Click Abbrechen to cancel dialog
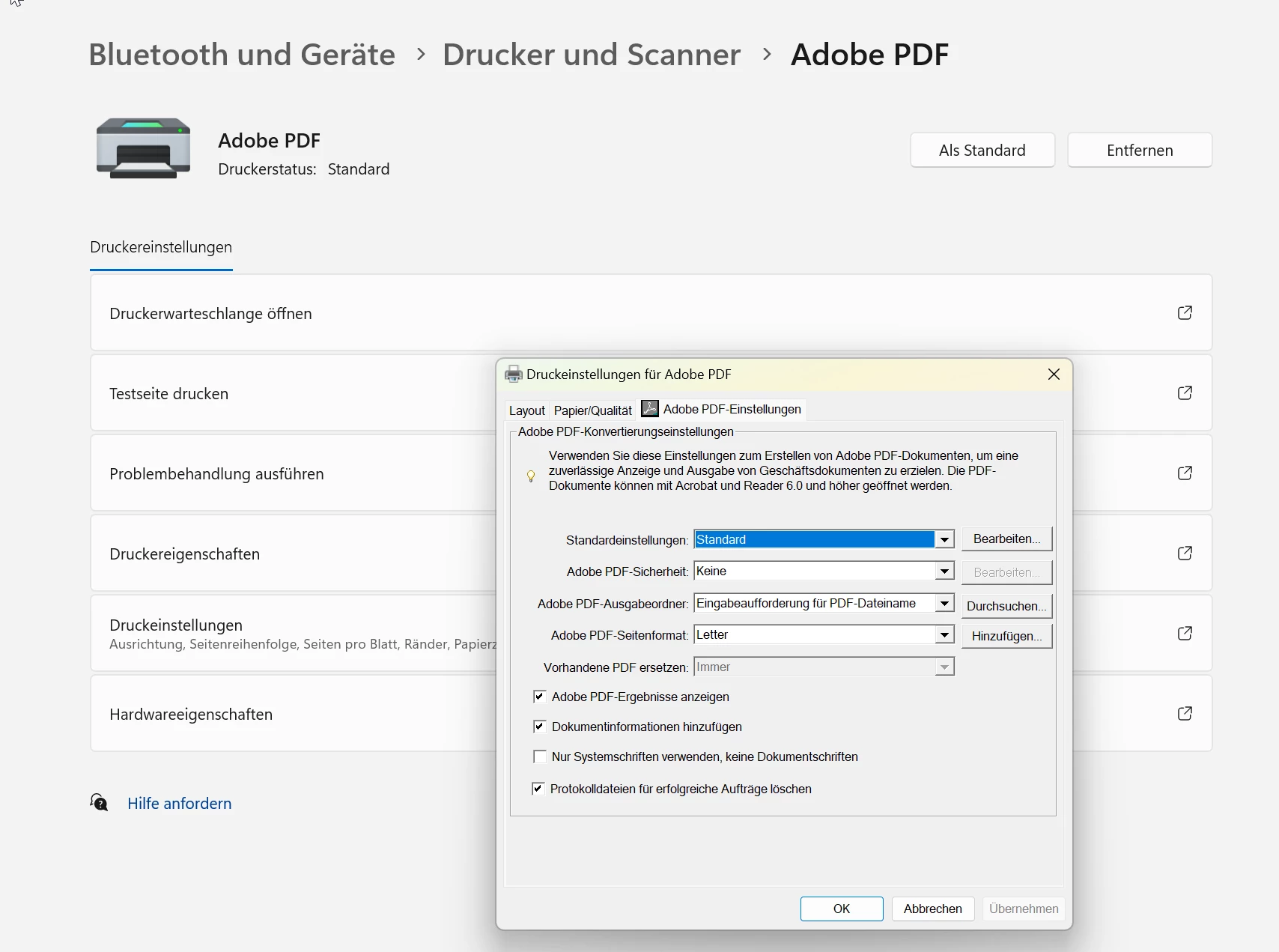Screen dimensions: 1279x952 [x=933, y=909]
